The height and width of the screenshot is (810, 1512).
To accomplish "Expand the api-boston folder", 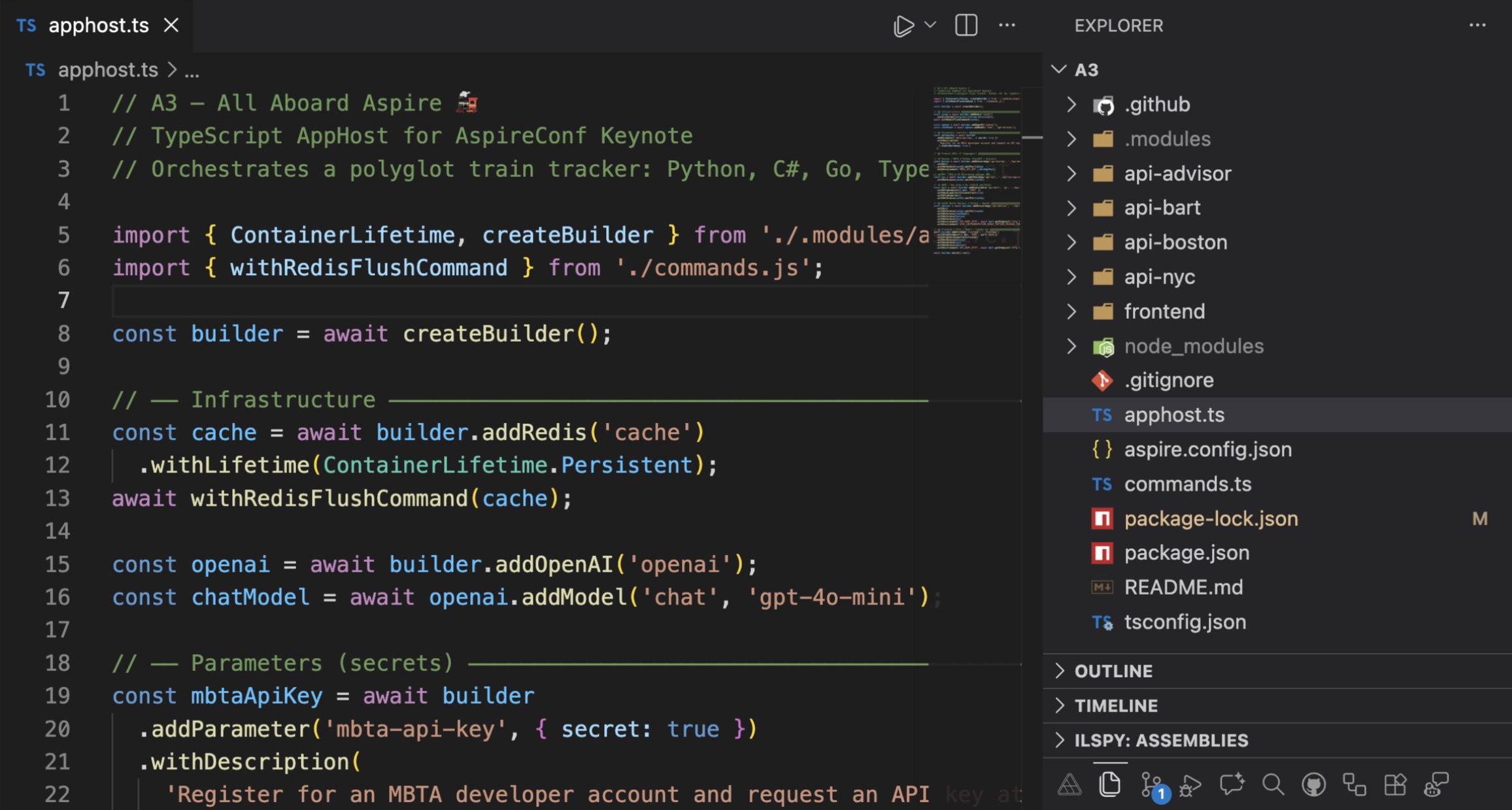I will [x=1072, y=242].
